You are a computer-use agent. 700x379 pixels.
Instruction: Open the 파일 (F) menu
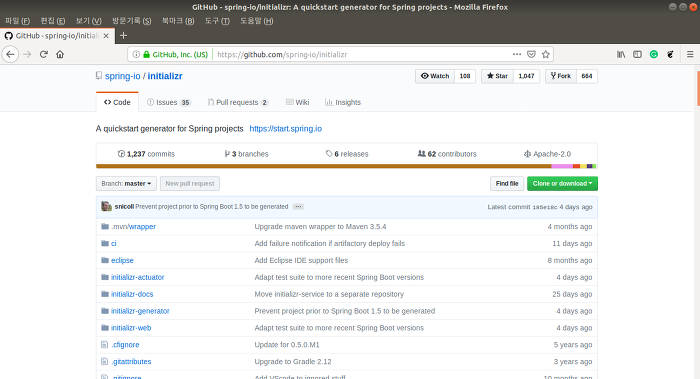pos(17,21)
